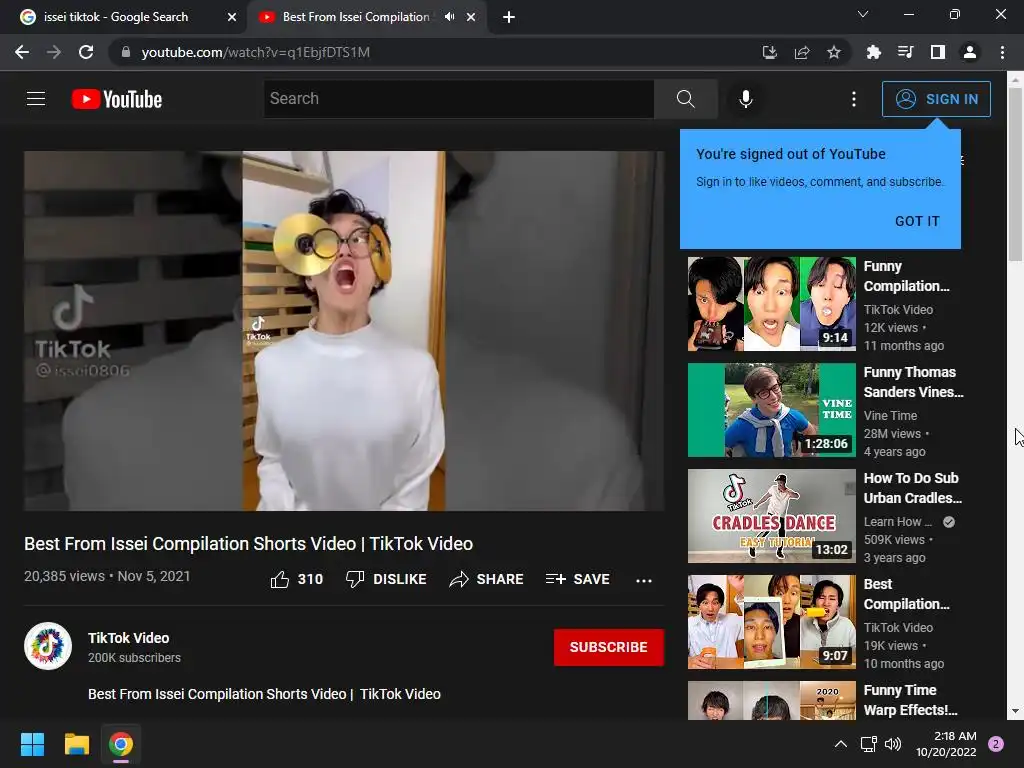Click the address bar URL
The width and height of the screenshot is (1024, 768).
(255, 52)
